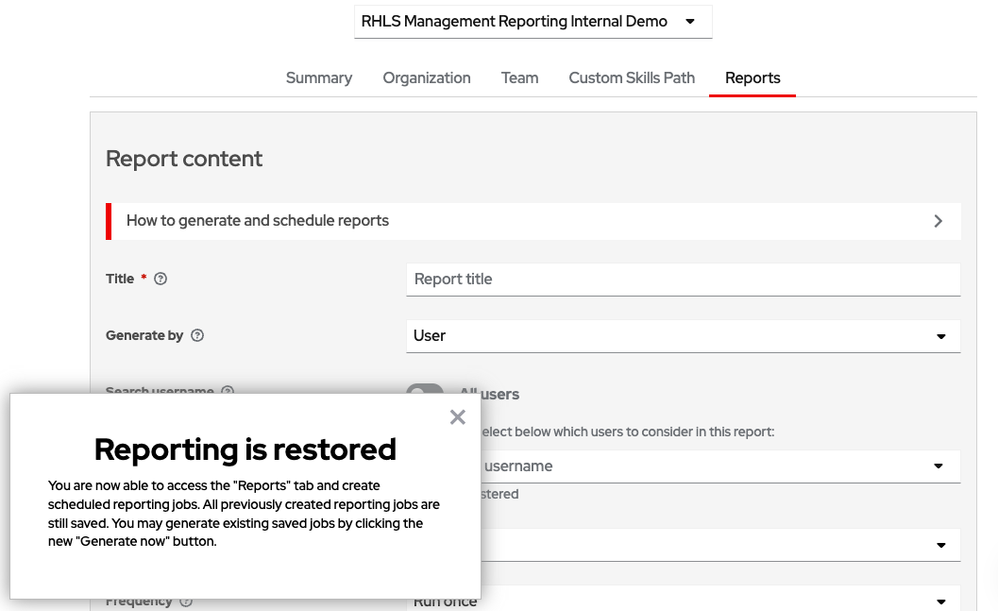Click the help icon beside Frequency

(186, 601)
